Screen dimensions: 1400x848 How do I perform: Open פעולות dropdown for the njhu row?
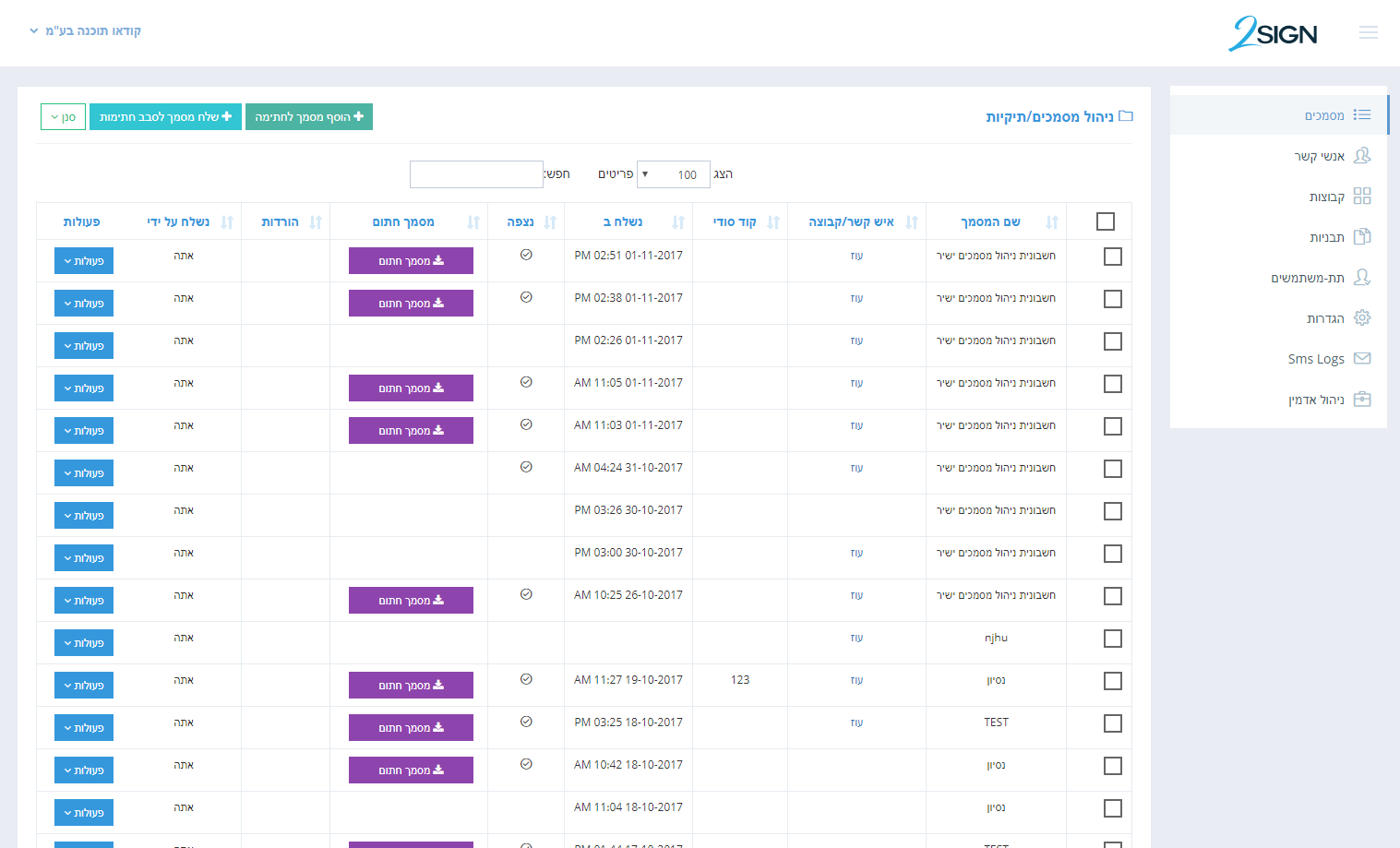[84, 643]
